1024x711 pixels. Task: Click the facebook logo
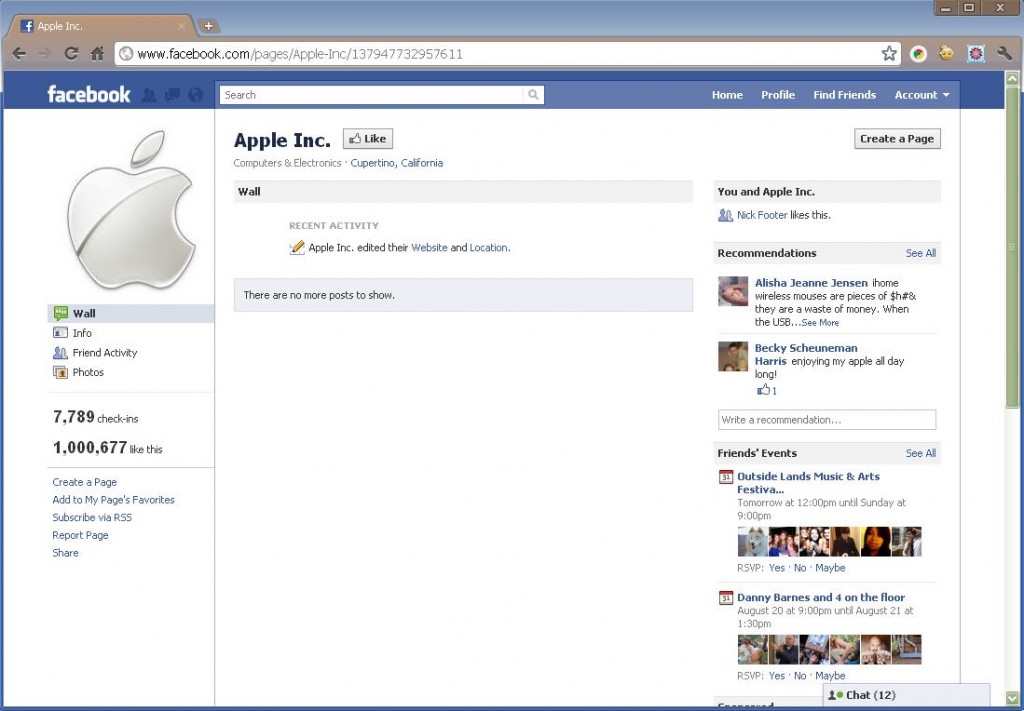point(89,95)
